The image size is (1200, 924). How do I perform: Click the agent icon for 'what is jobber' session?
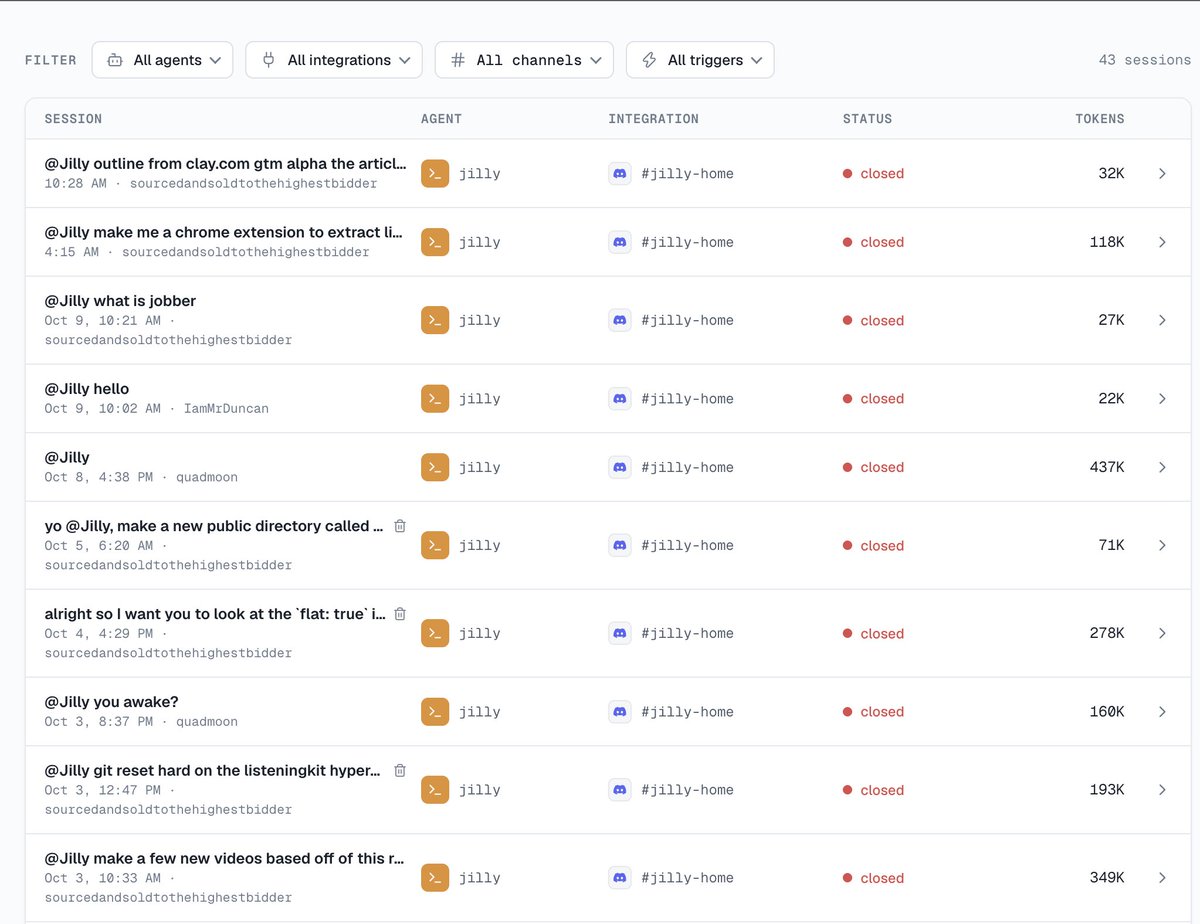(435, 320)
